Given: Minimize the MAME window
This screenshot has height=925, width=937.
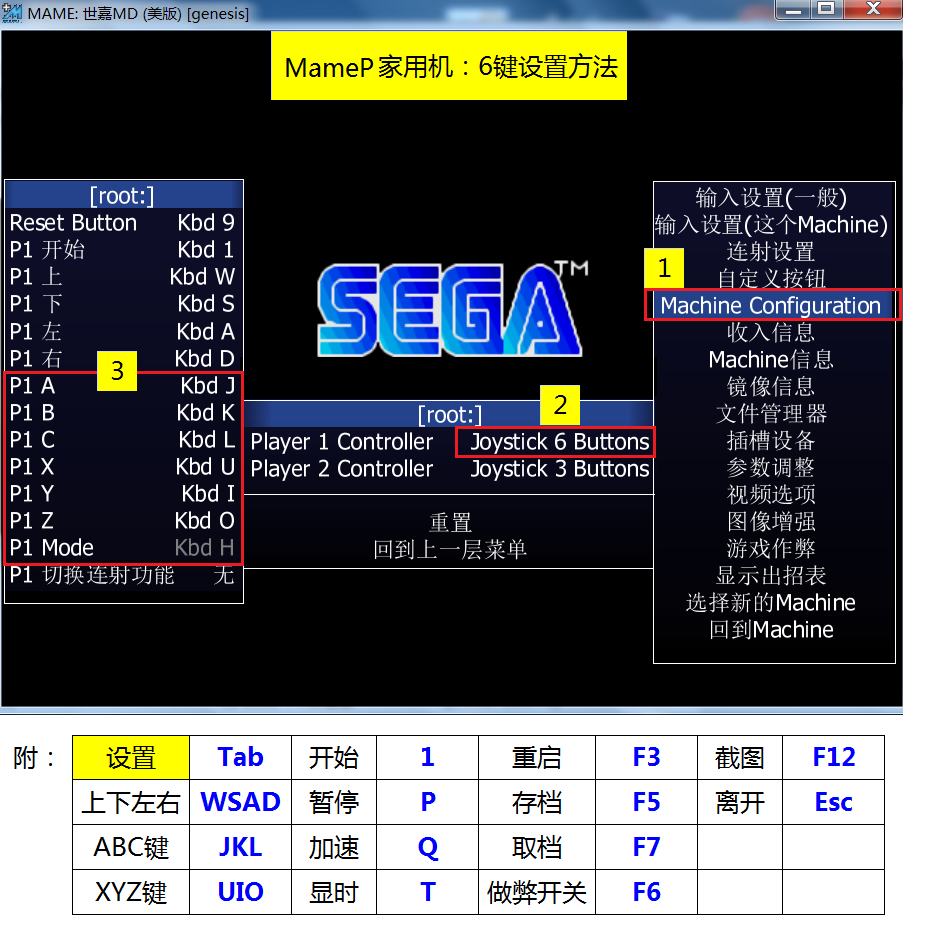Looking at the screenshot, I should point(793,10).
